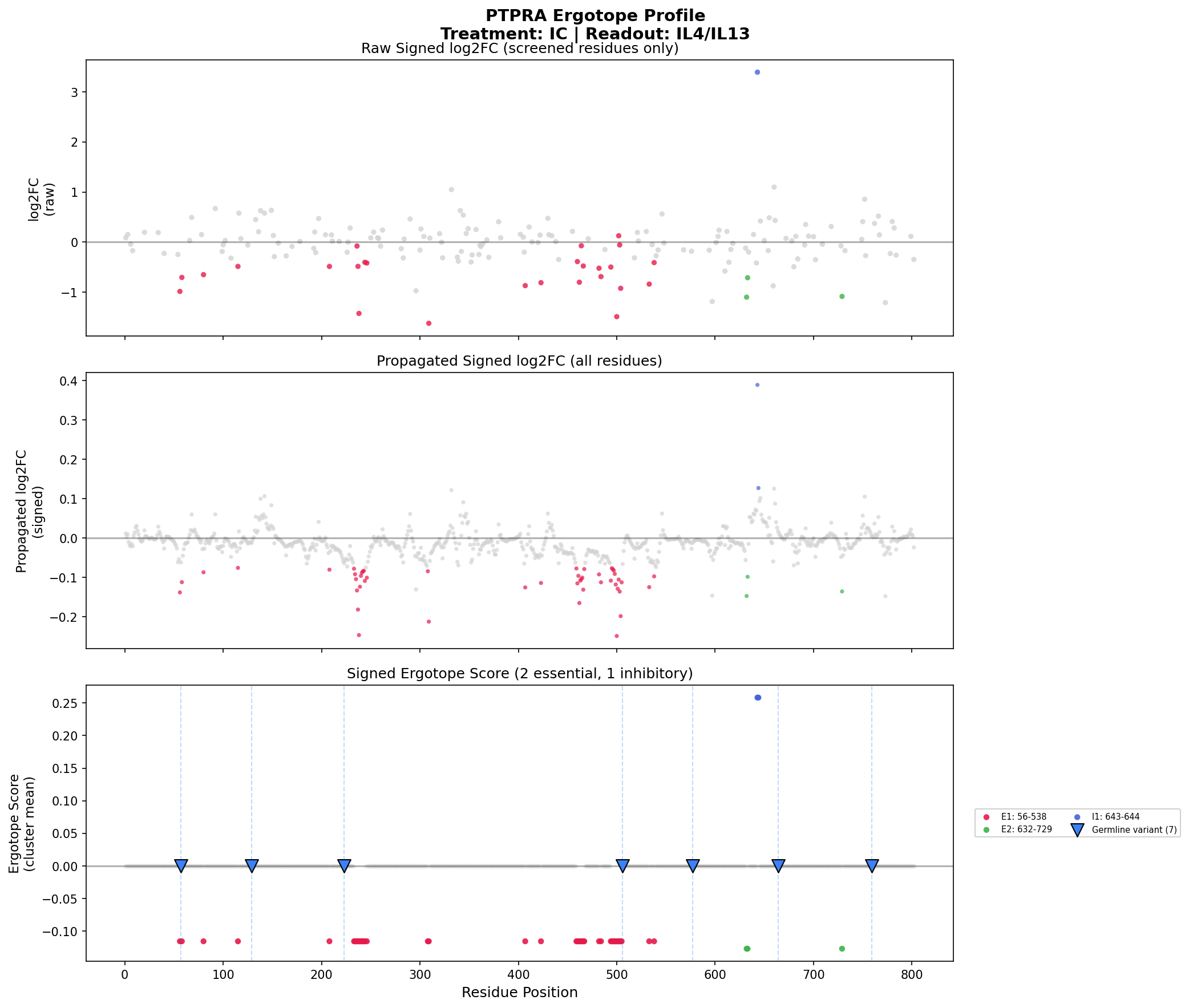
Task: Click lowest red point near residue 309 in raw panel
Action: 428,323
